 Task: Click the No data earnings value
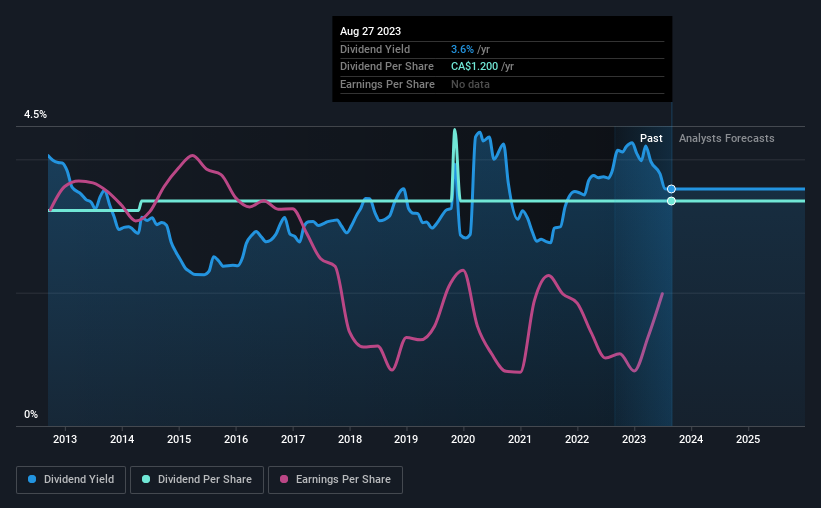pos(470,84)
